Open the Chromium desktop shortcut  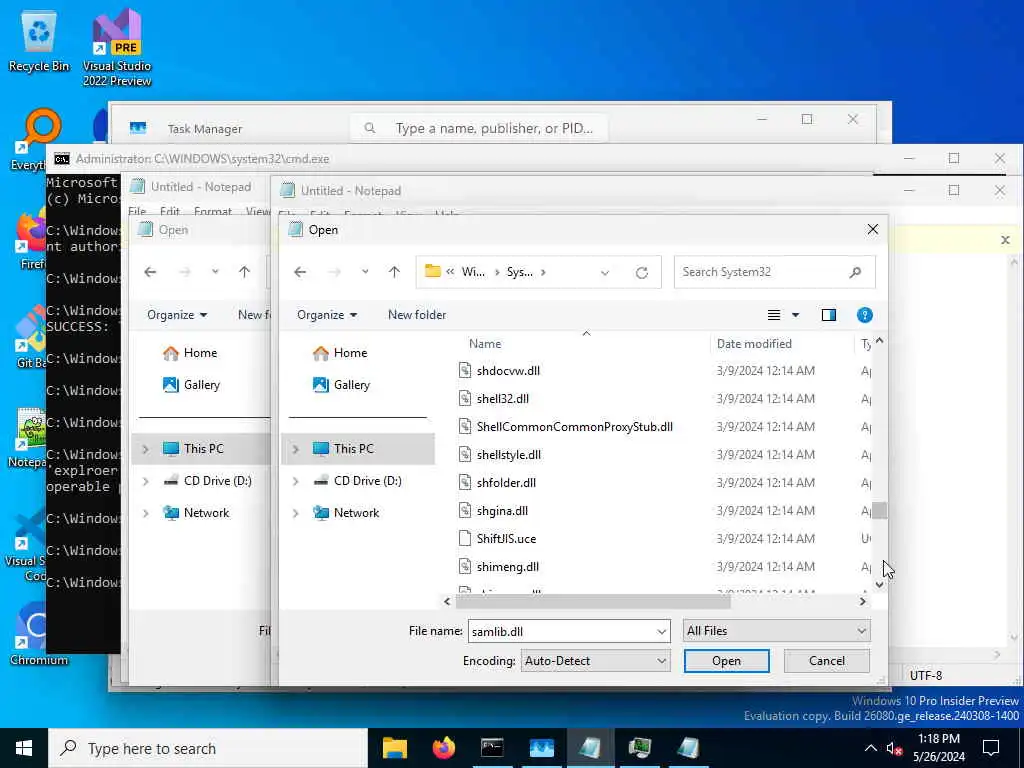click(38, 633)
